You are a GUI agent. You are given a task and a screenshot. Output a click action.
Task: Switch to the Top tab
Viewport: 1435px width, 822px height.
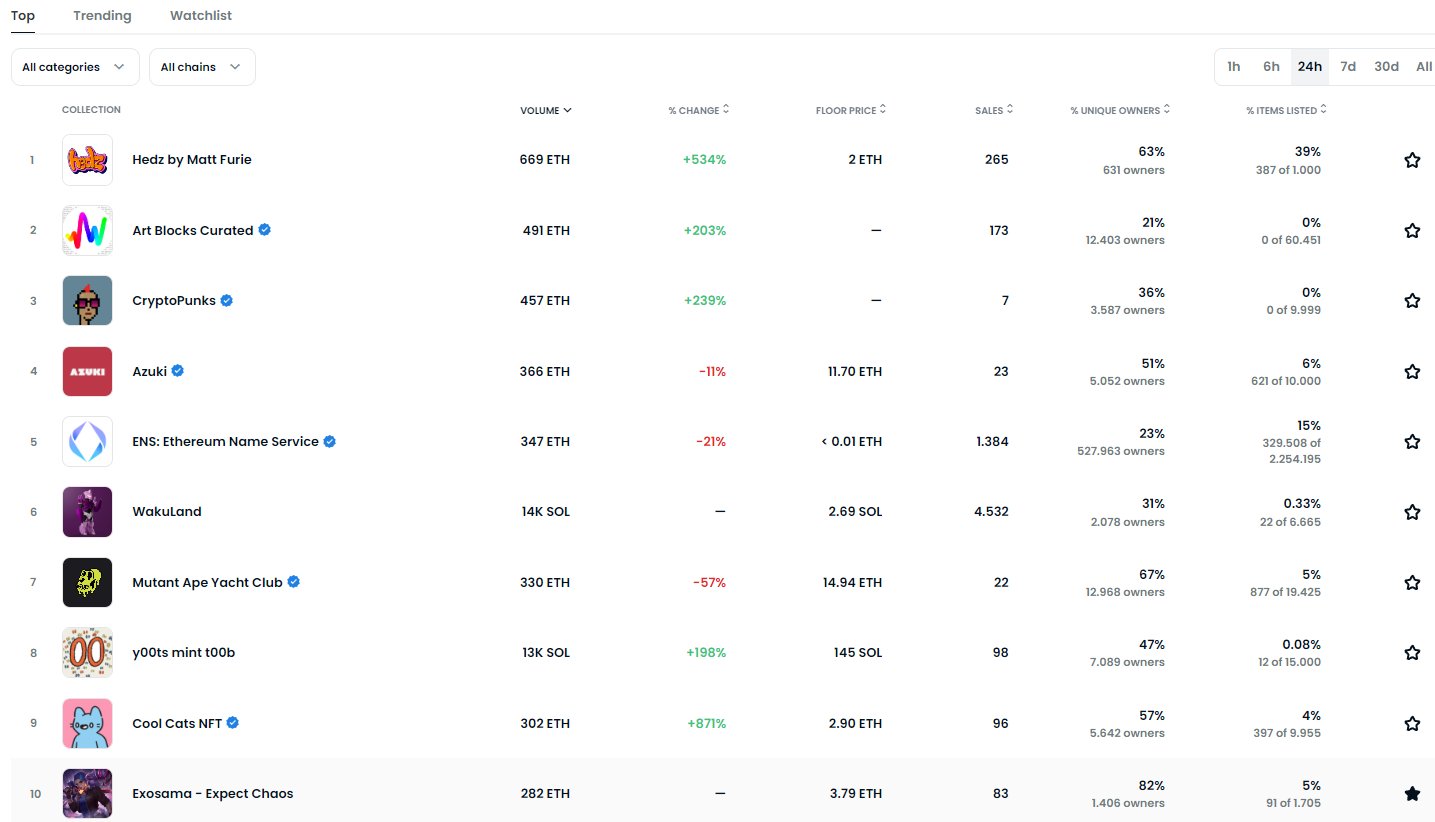[x=23, y=16]
